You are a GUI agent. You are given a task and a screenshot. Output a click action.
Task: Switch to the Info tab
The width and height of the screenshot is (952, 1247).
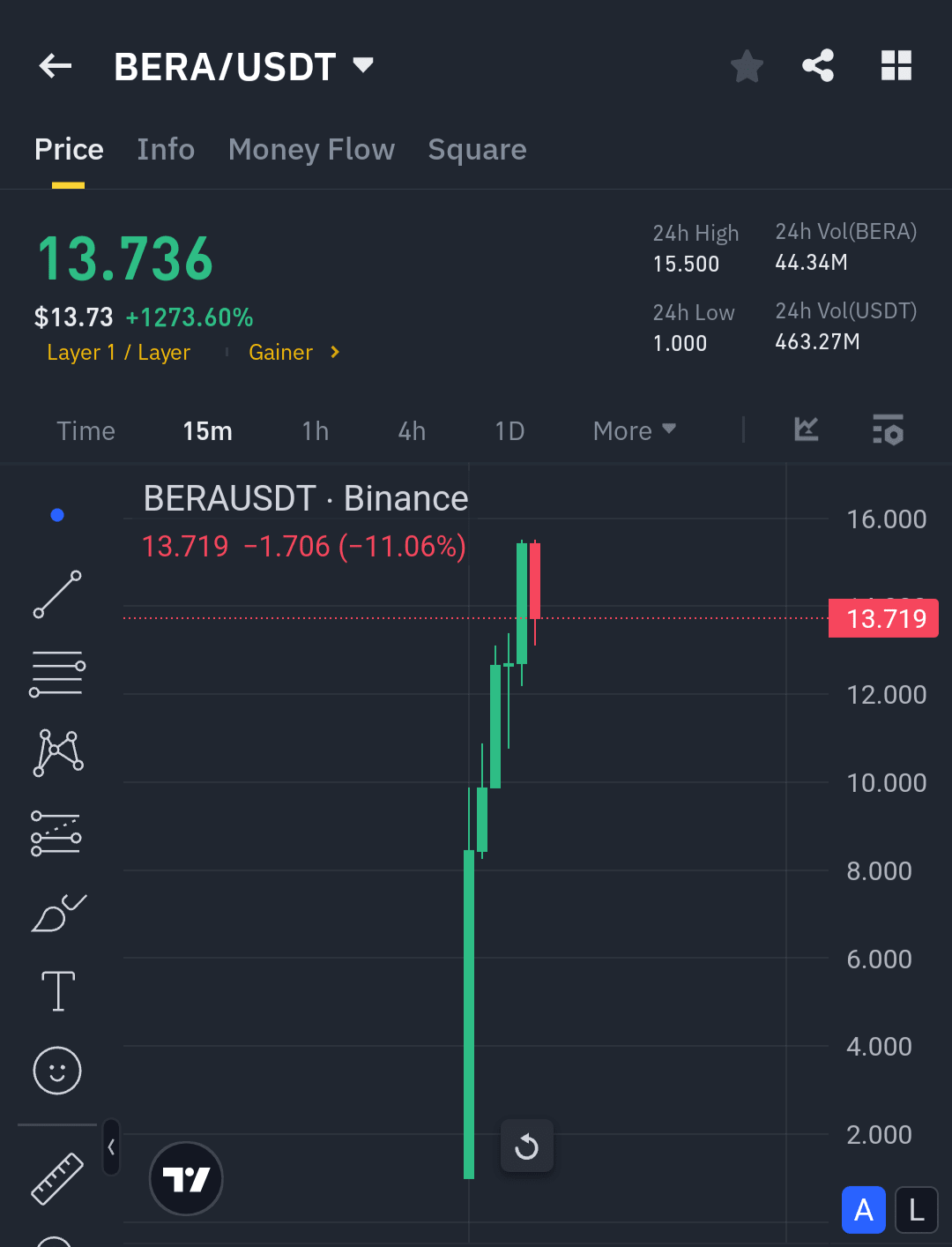click(x=166, y=150)
